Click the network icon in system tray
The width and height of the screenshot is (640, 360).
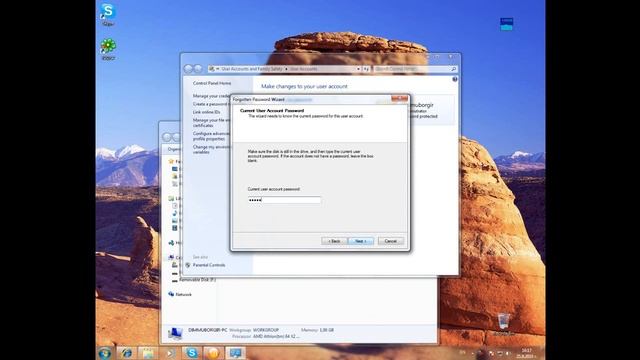[500, 353]
